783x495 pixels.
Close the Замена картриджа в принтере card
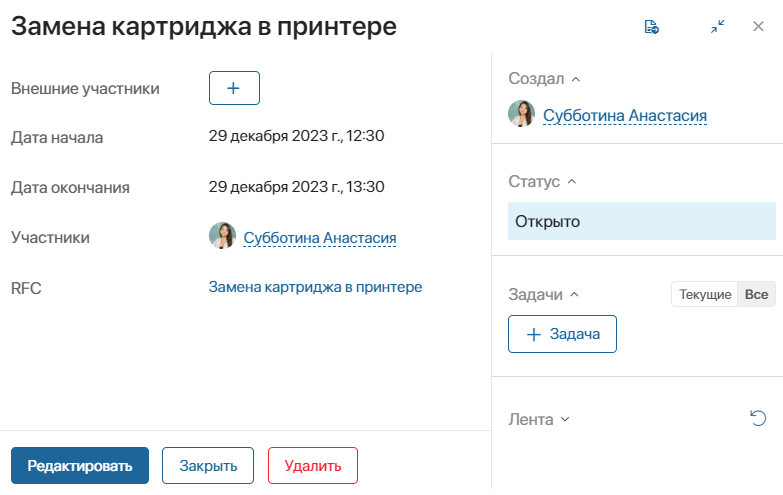pyautogui.click(x=758, y=26)
